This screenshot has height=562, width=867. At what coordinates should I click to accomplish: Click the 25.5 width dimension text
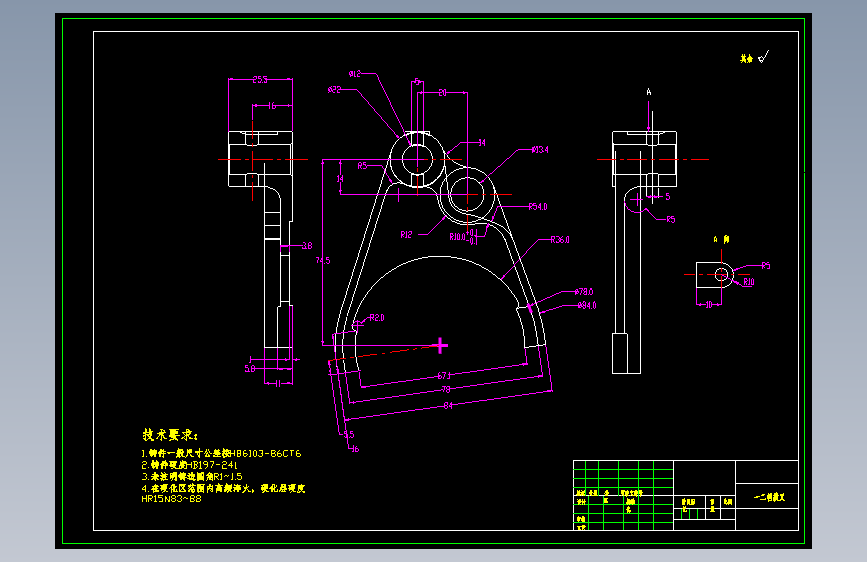tap(259, 79)
